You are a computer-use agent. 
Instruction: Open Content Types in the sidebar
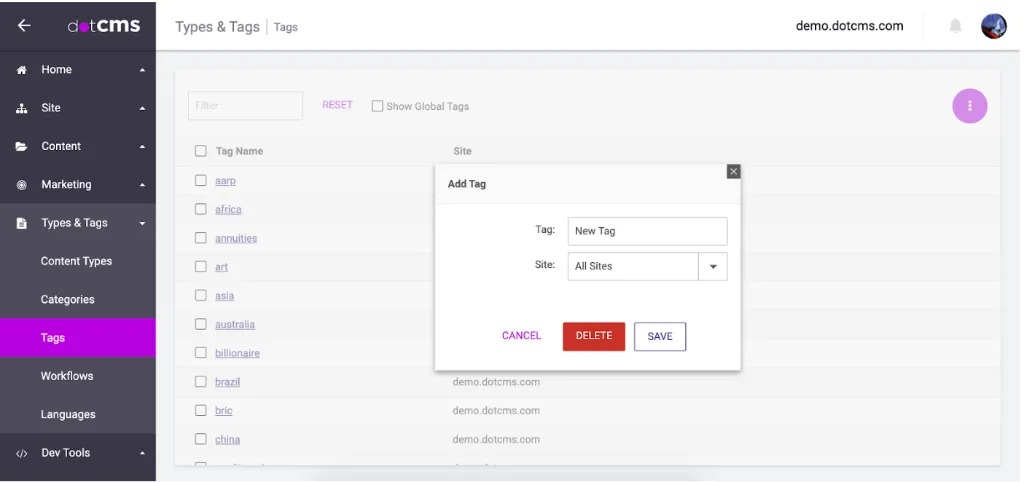[76, 262]
